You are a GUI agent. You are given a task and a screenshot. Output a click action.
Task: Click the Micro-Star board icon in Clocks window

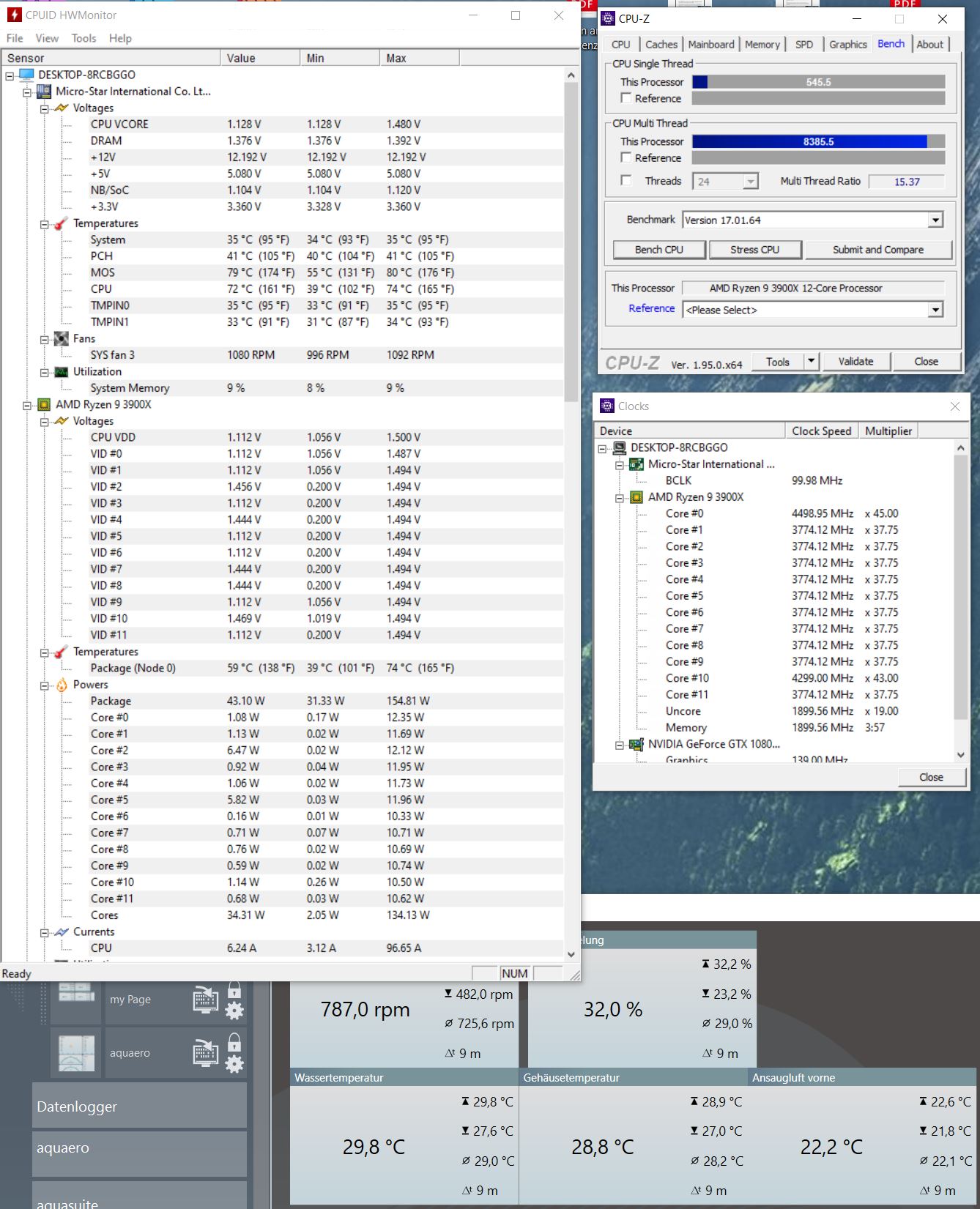[636, 464]
